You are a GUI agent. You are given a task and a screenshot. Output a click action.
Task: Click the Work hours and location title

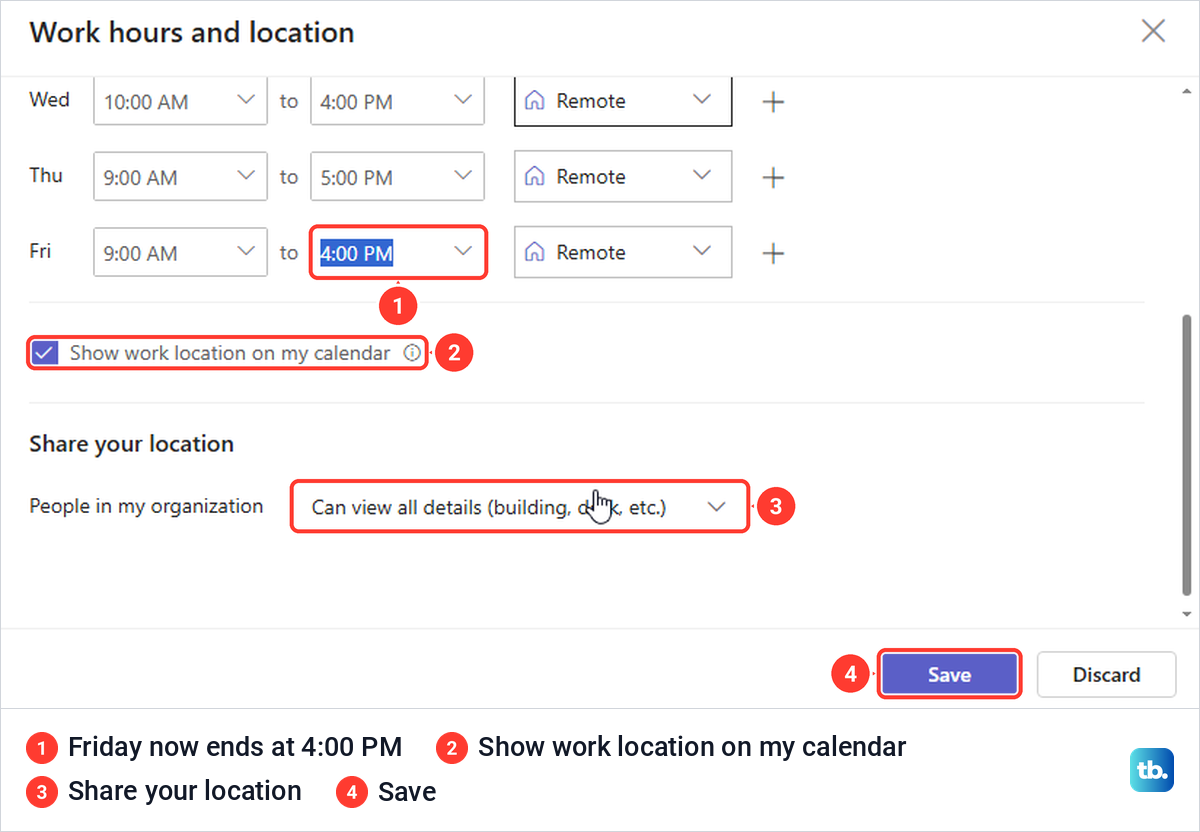(192, 32)
